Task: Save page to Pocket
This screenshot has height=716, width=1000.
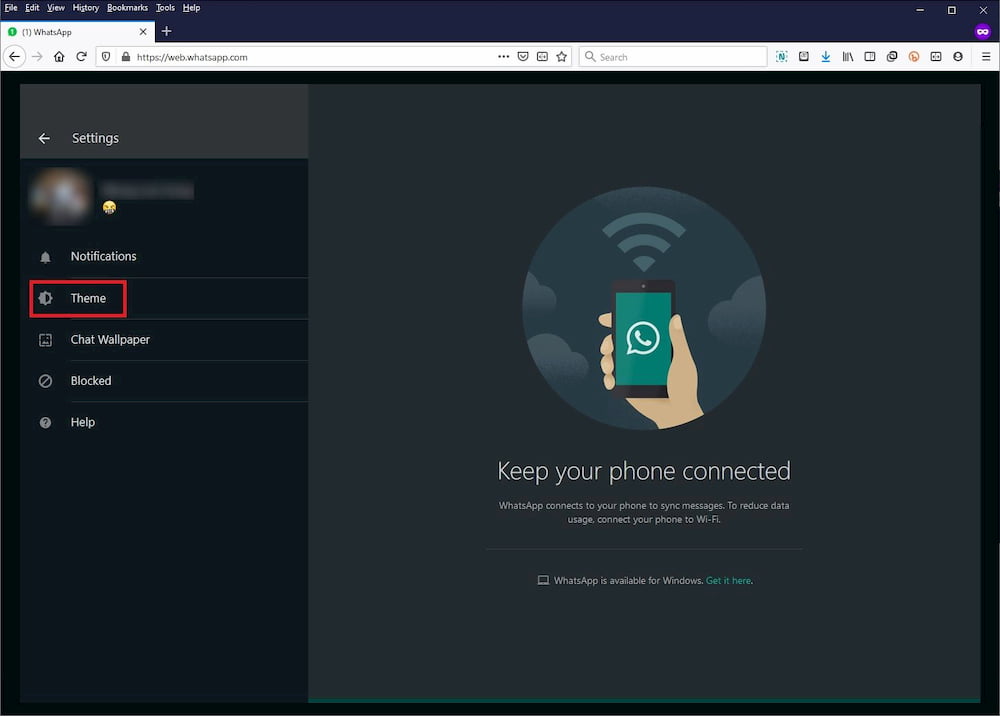Action: click(x=523, y=57)
